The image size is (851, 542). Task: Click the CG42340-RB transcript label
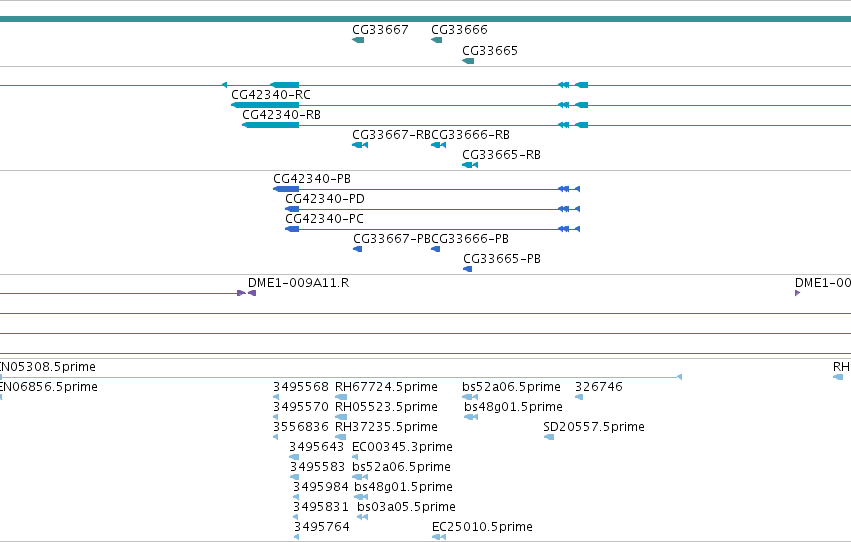(x=281, y=114)
